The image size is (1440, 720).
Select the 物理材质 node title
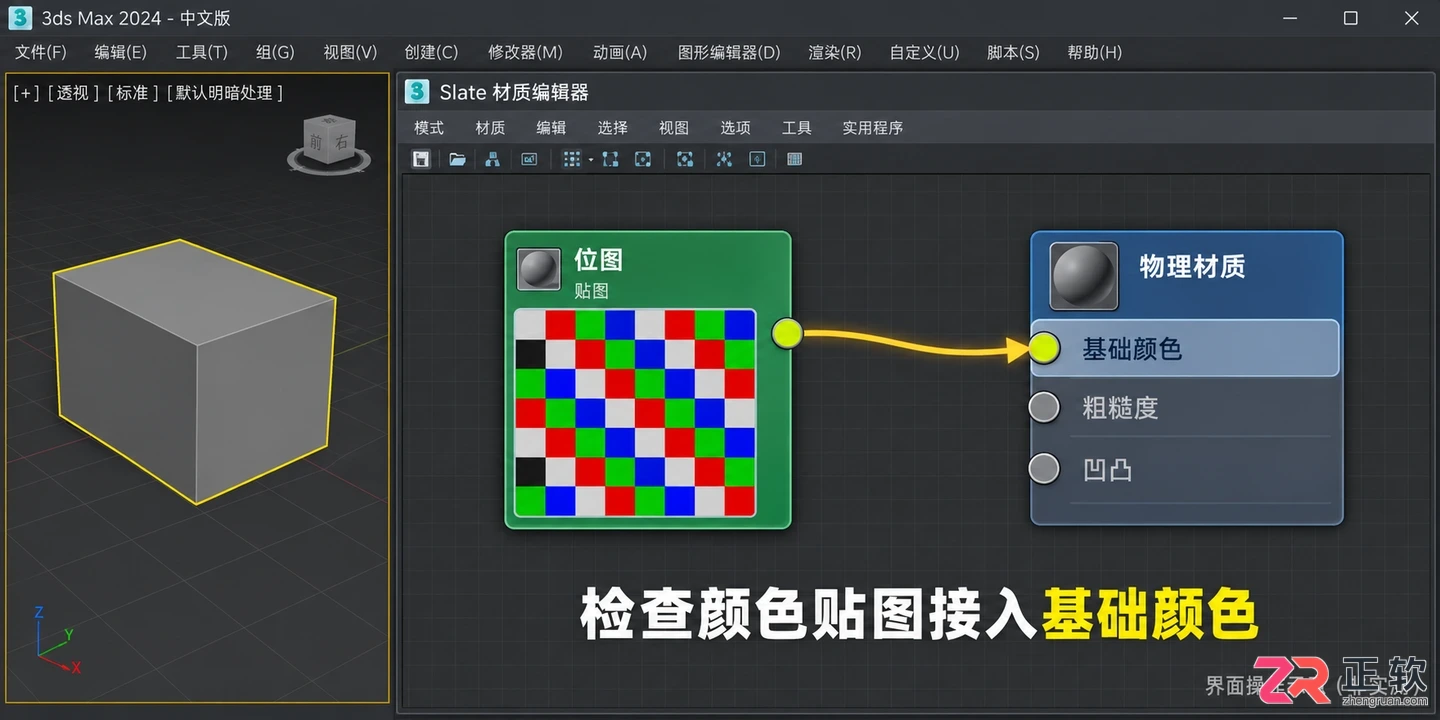click(x=1192, y=267)
